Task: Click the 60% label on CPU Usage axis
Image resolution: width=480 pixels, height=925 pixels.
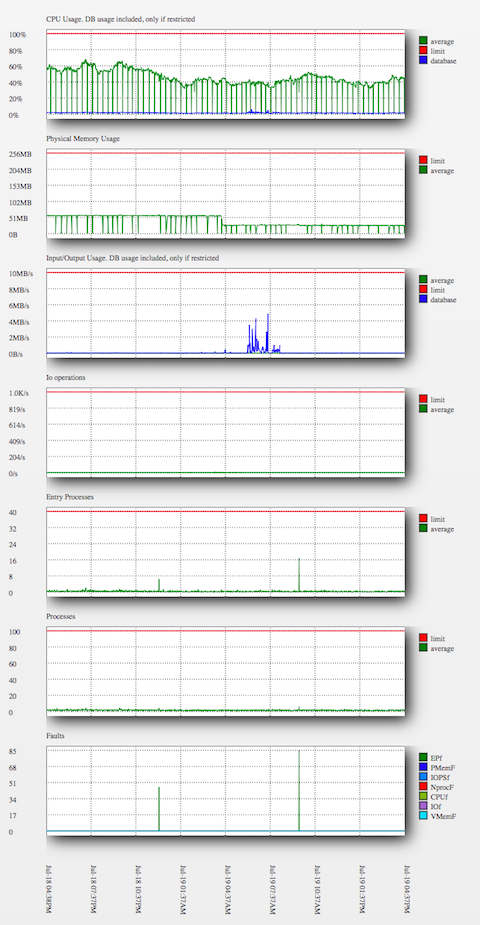Action: point(16,67)
